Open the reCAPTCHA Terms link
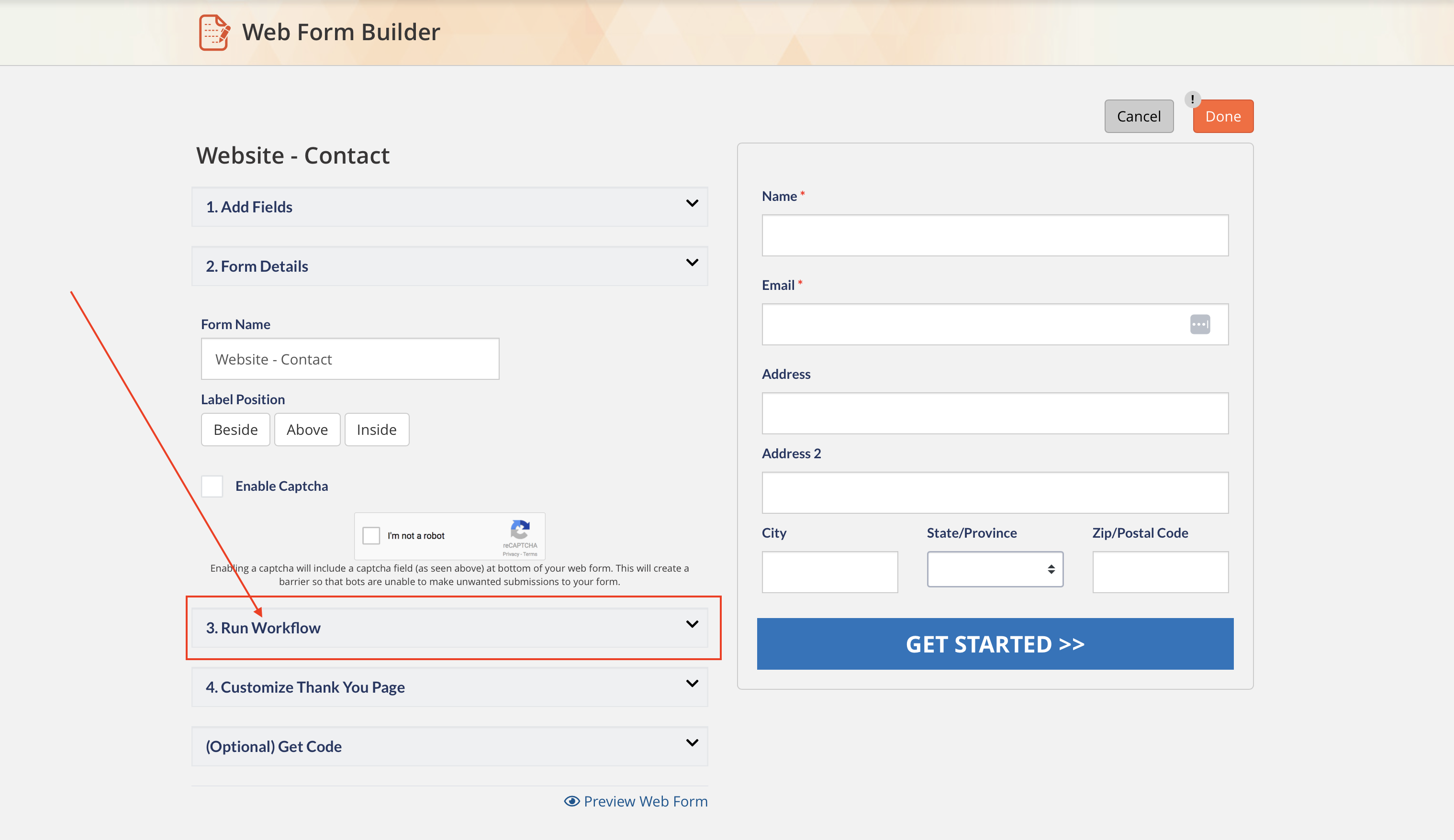This screenshot has width=1454, height=840. tap(530, 554)
